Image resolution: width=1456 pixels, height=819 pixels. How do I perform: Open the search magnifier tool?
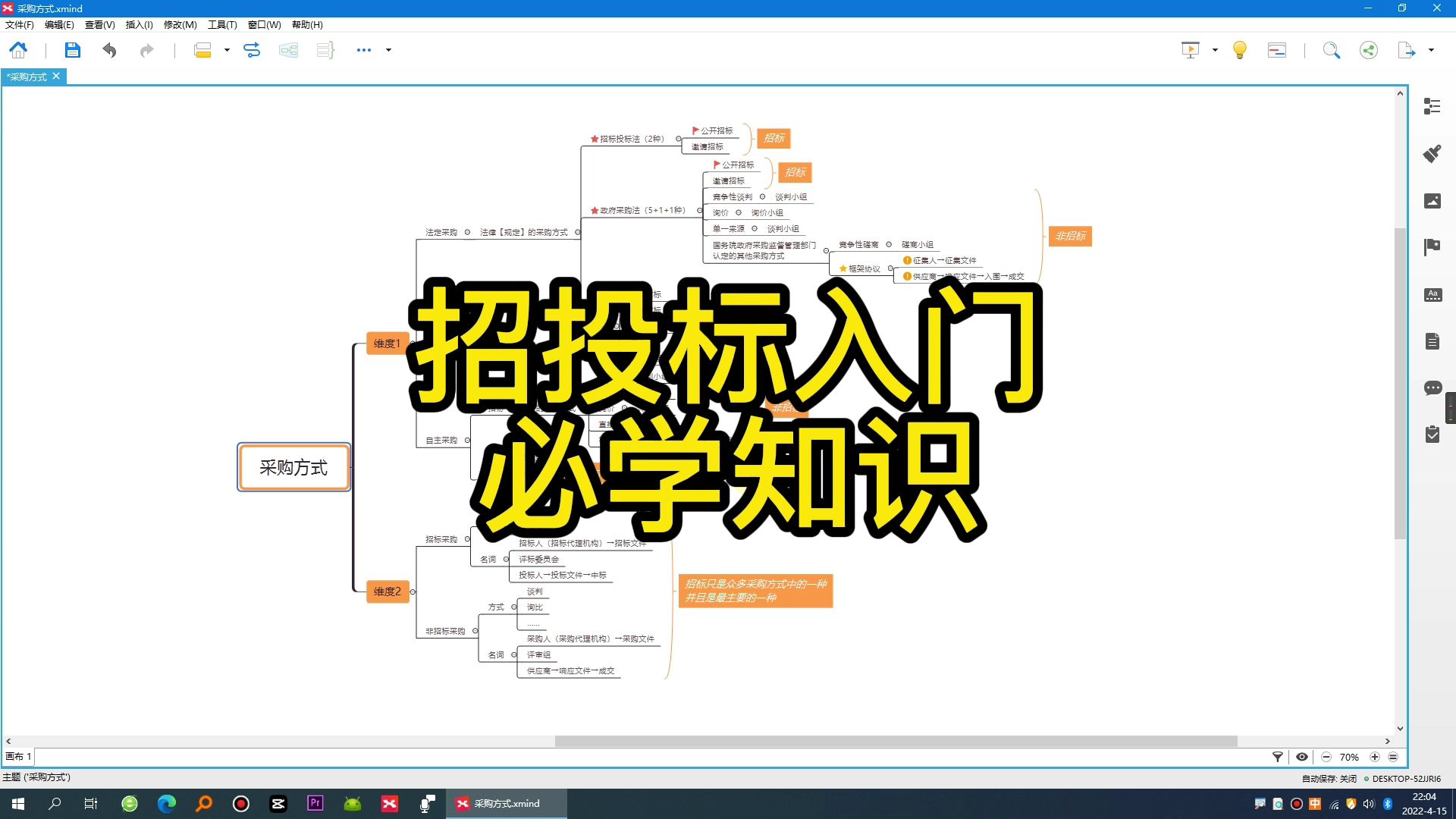pyautogui.click(x=1332, y=50)
